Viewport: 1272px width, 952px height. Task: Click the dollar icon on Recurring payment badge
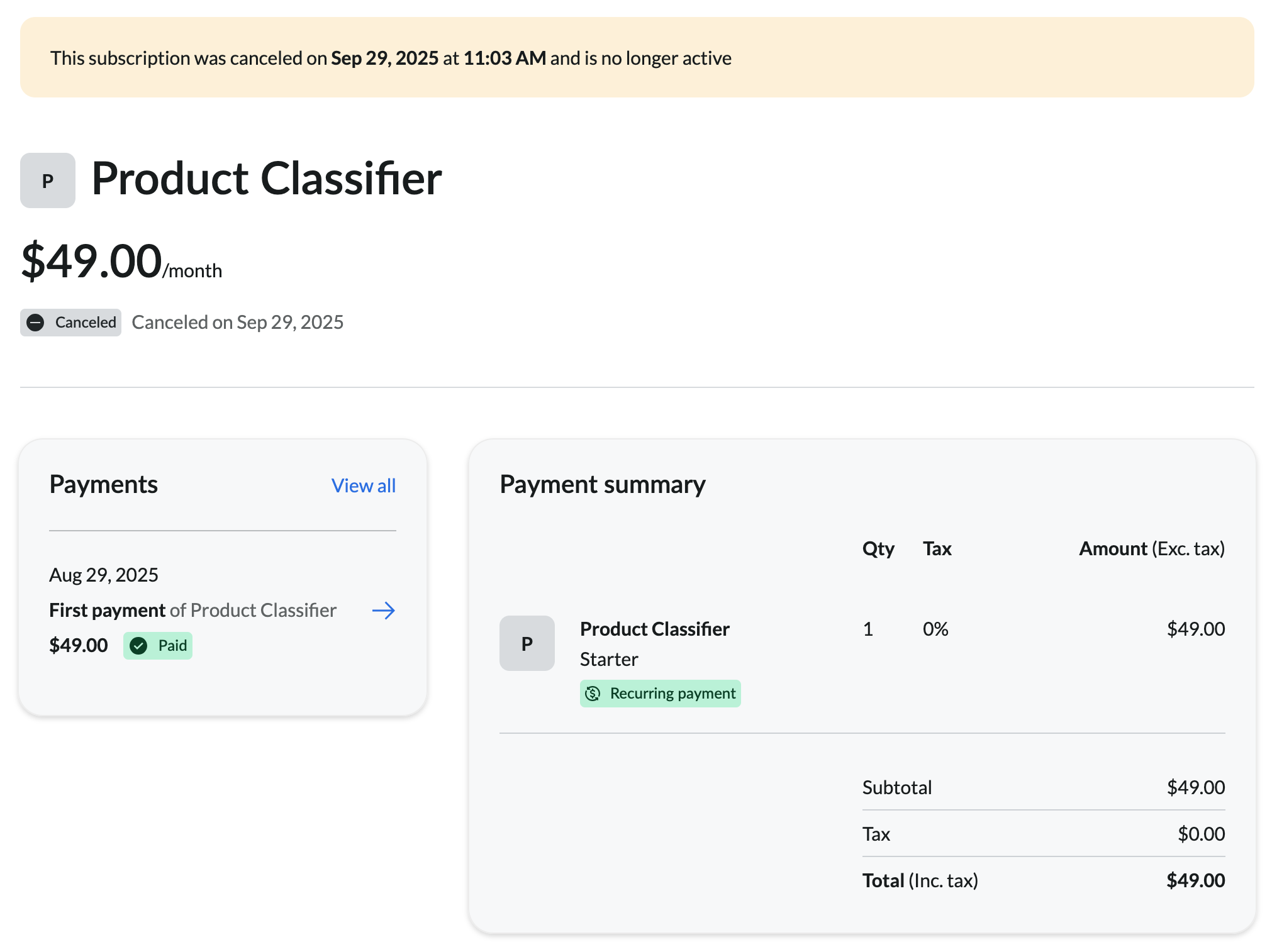592,694
